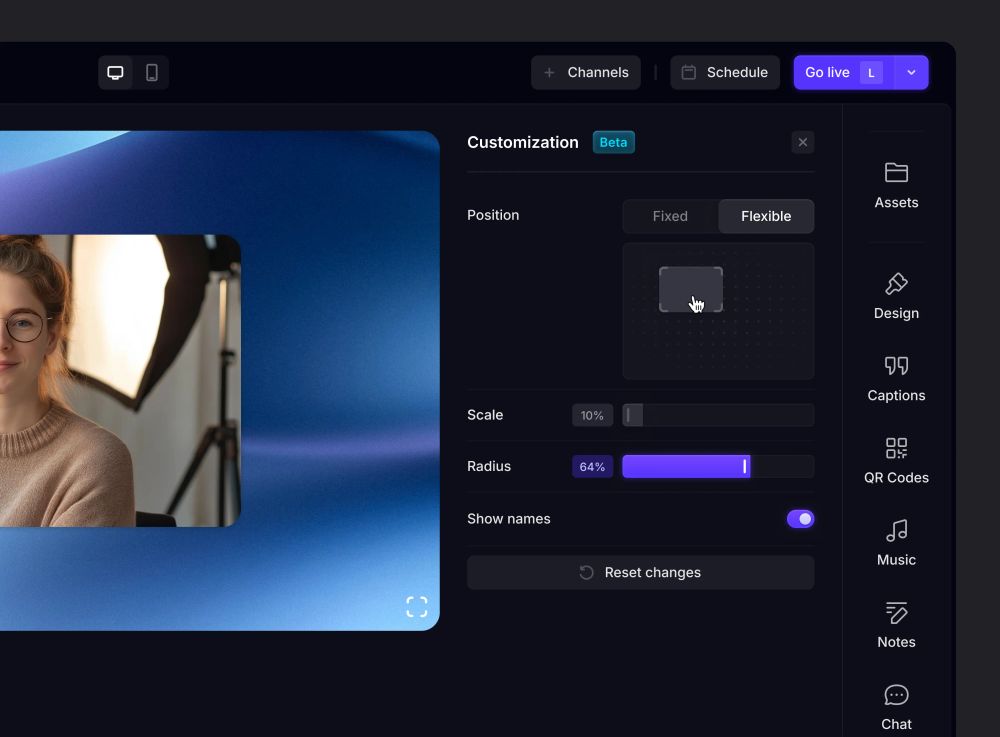Click the fullscreen icon on the preview
Image resolution: width=1000 pixels, height=737 pixels.
click(417, 607)
